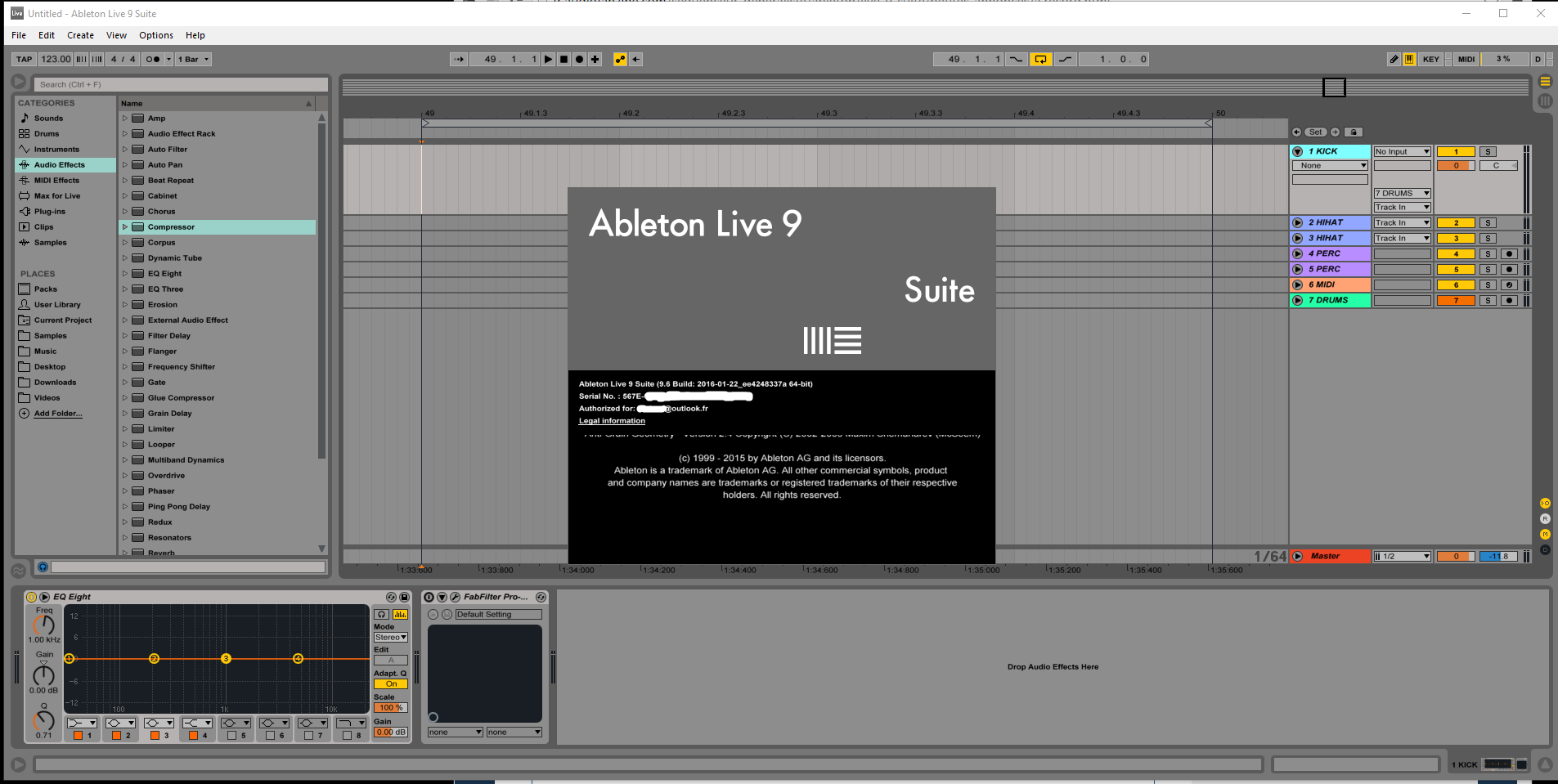
Task: Toggle Follow playback button
Action: coord(459,59)
